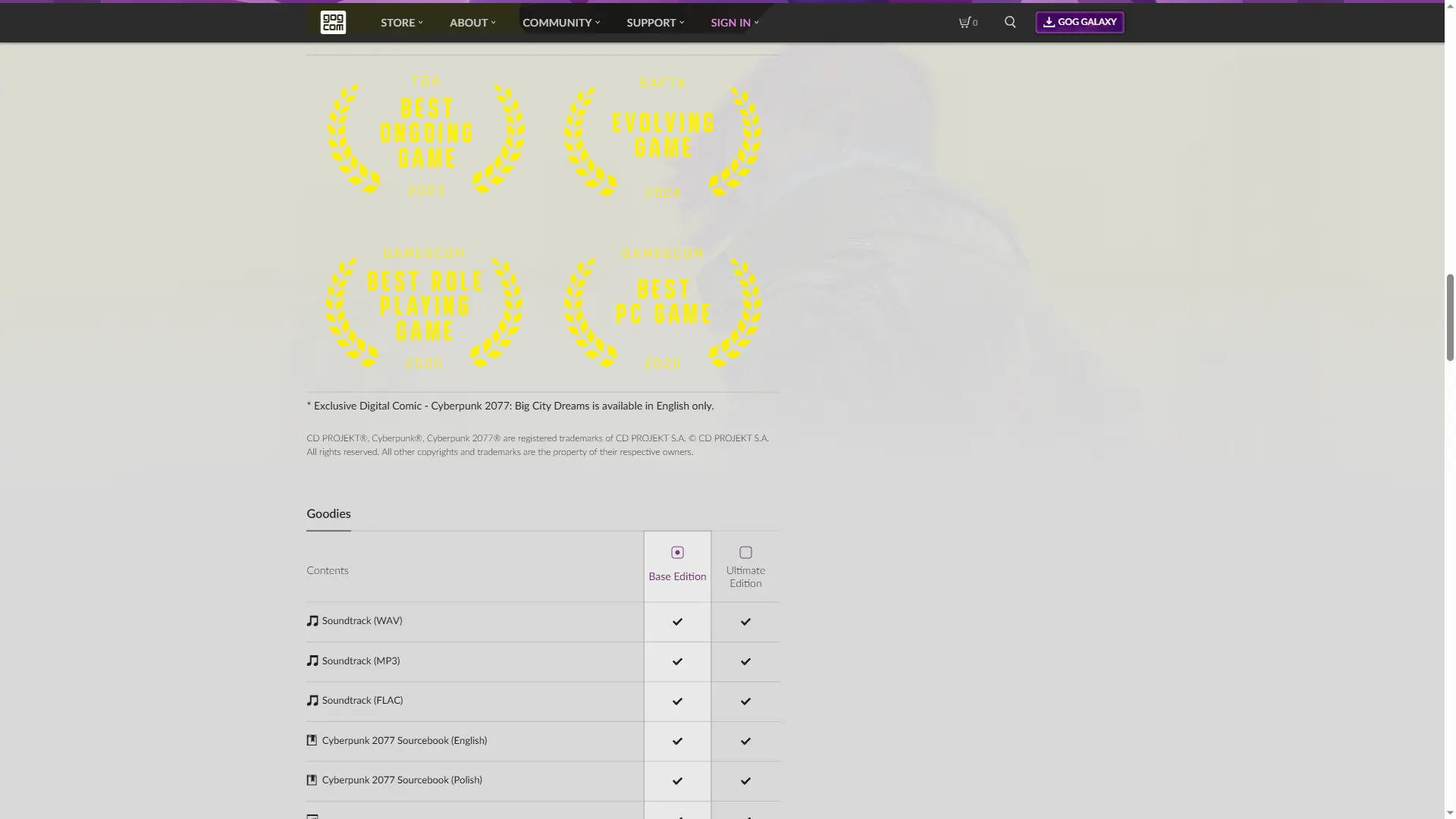Click the page vertical scrollbar thumb
The width and height of the screenshot is (1456, 819).
tap(1450, 317)
